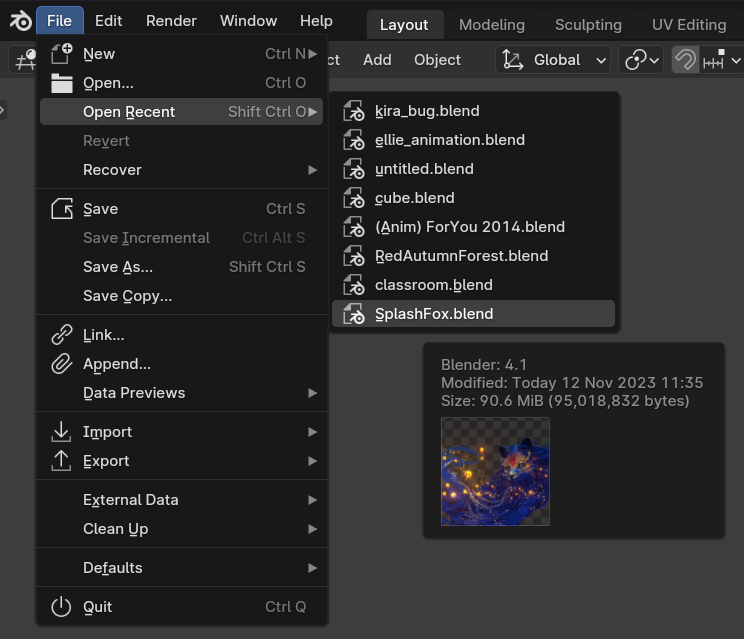The height and width of the screenshot is (639, 744).
Task: Choose Open Recent menu entry
Action: click(x=182, y=111)
